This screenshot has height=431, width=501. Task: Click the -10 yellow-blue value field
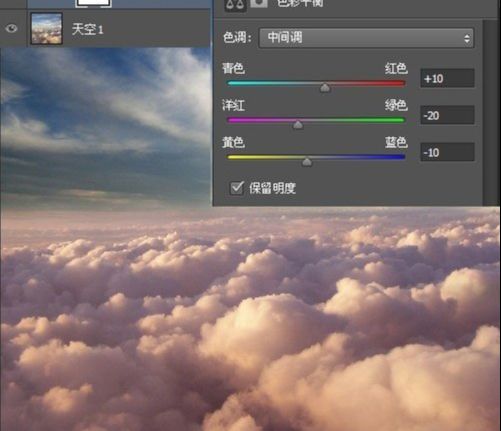[x=447, y=152]
